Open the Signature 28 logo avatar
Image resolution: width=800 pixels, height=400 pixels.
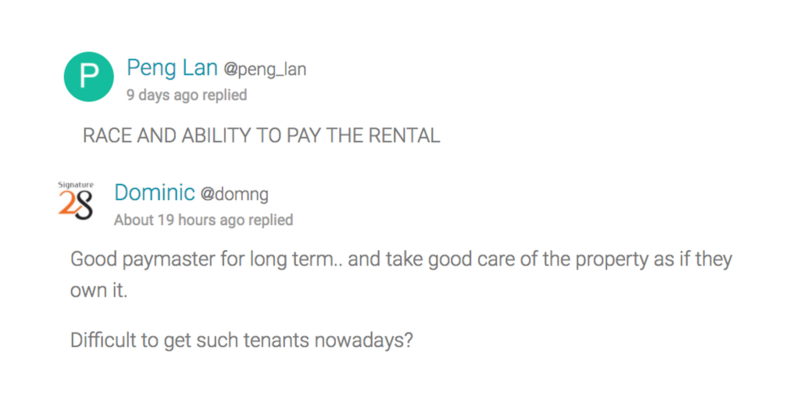(76, 202)
